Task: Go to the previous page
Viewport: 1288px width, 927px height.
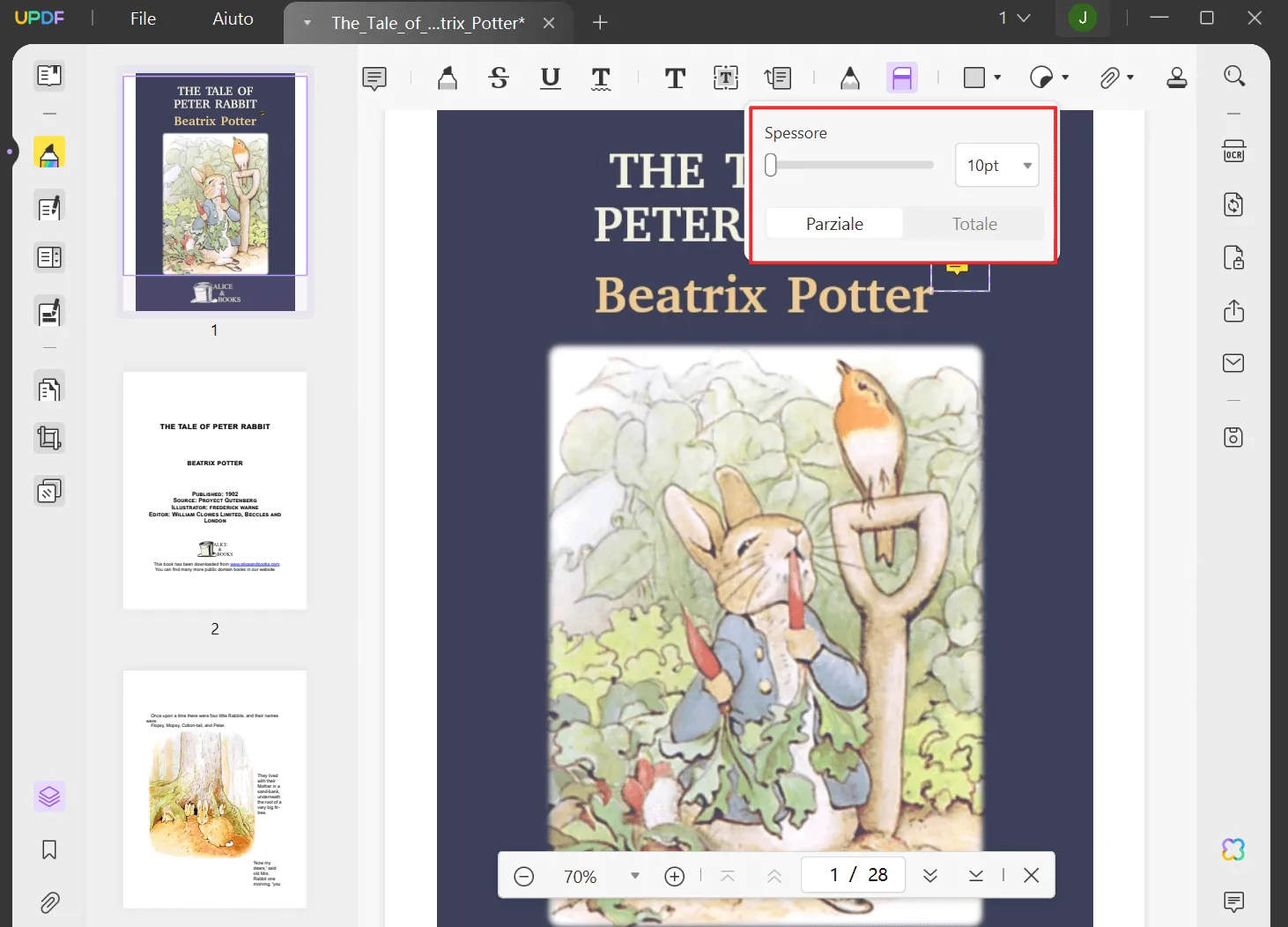Action: pos(774,876)
